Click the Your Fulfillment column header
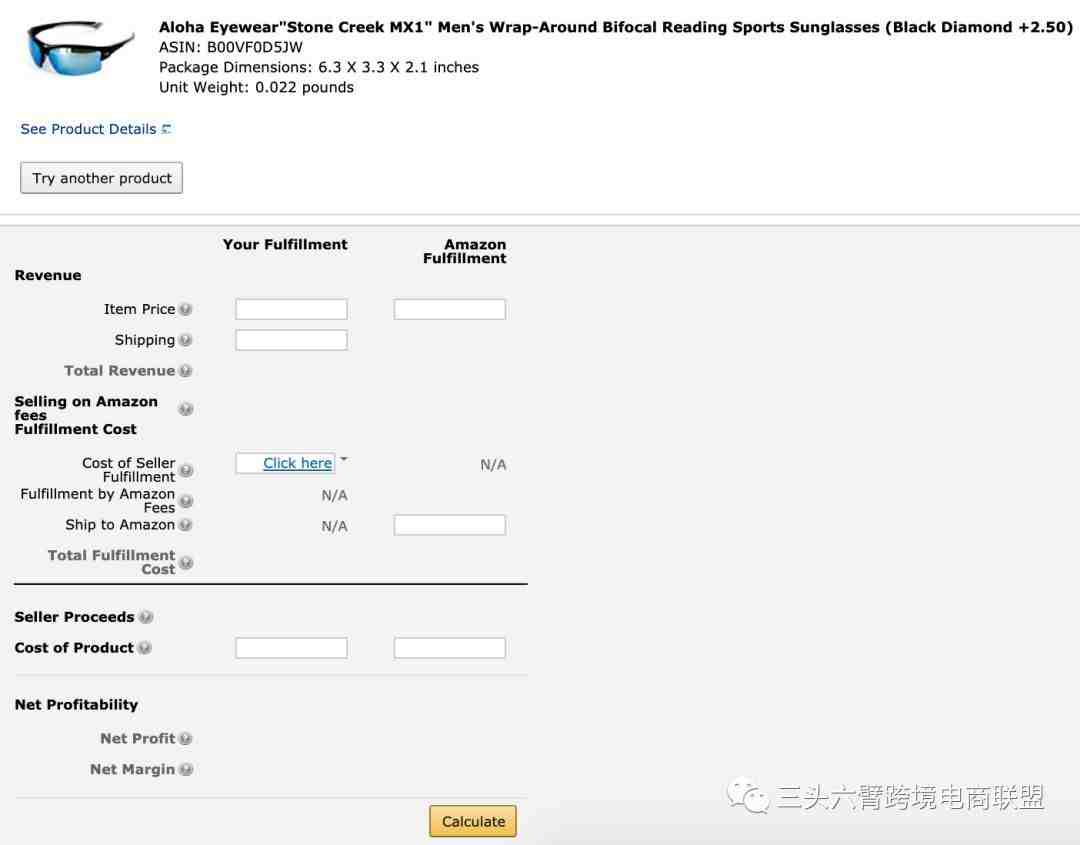Screen dimensions: 1080x845 tap(285, 244)
